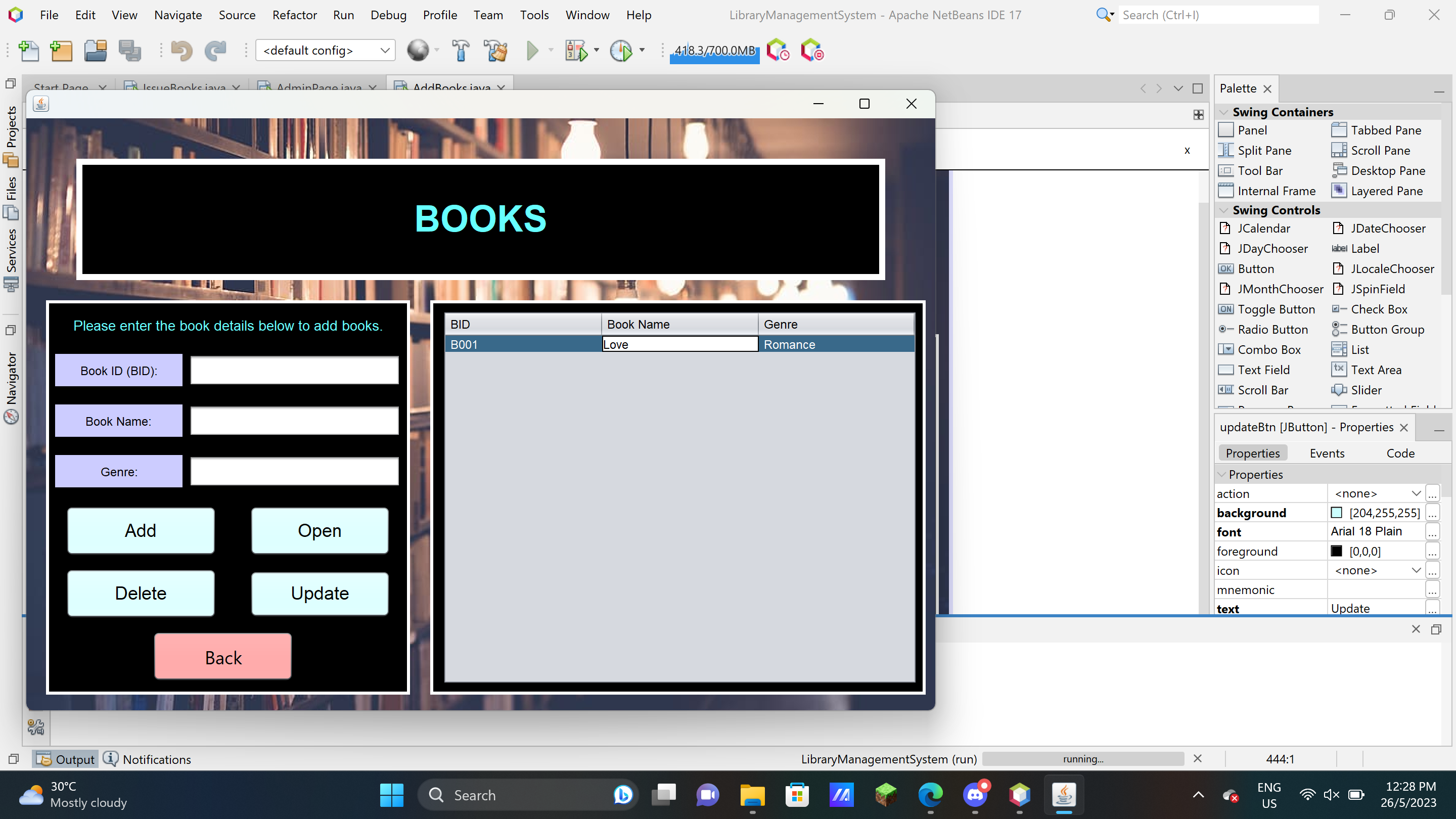The height and width of the screenshot is (819, 1456).
Task: Select Check Box component in palette
Action: (x=1379, y=309)
